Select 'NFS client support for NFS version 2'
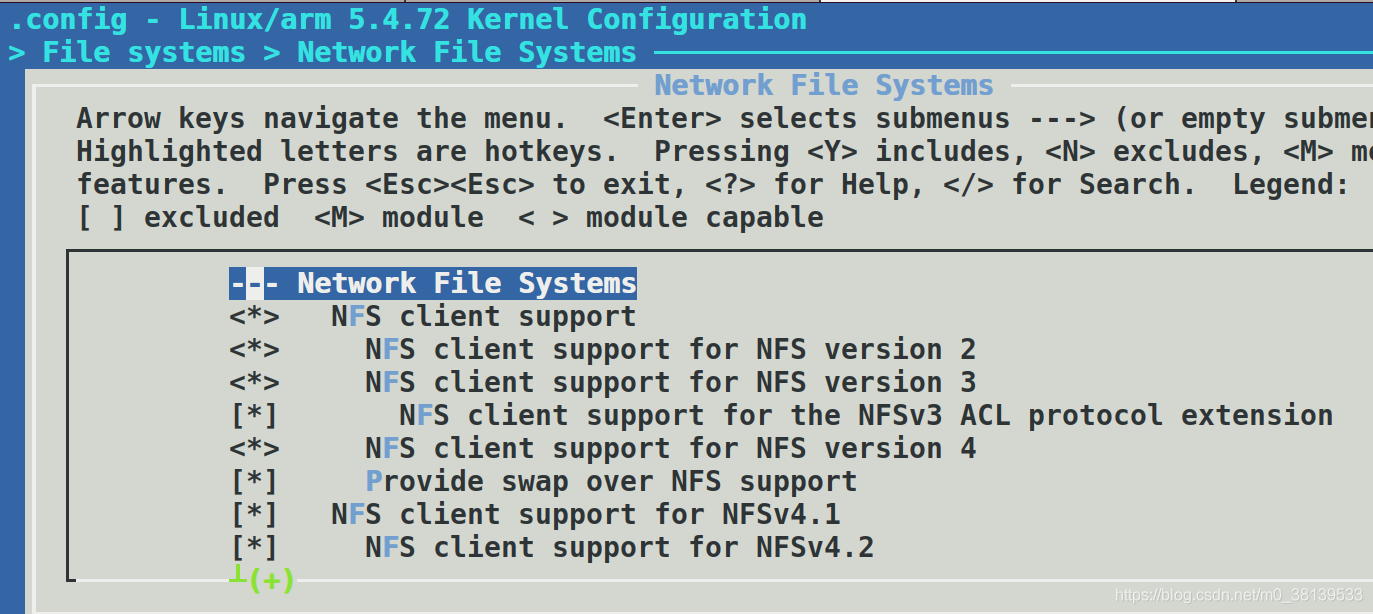This screenshot has width=1373, height=614. (670, 350)
